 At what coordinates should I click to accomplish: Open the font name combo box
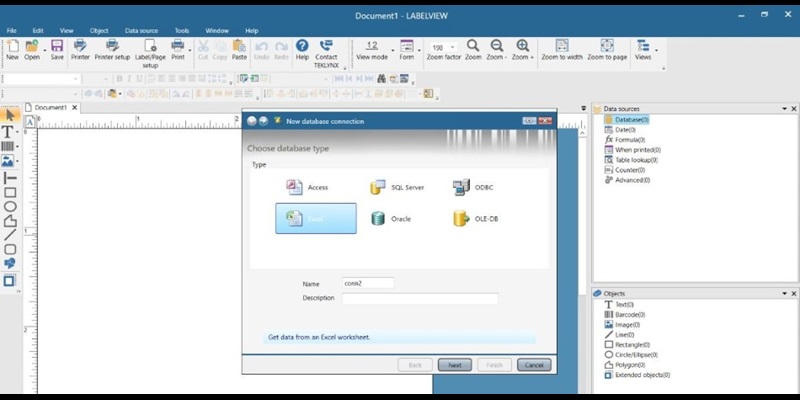pos(41,79)
